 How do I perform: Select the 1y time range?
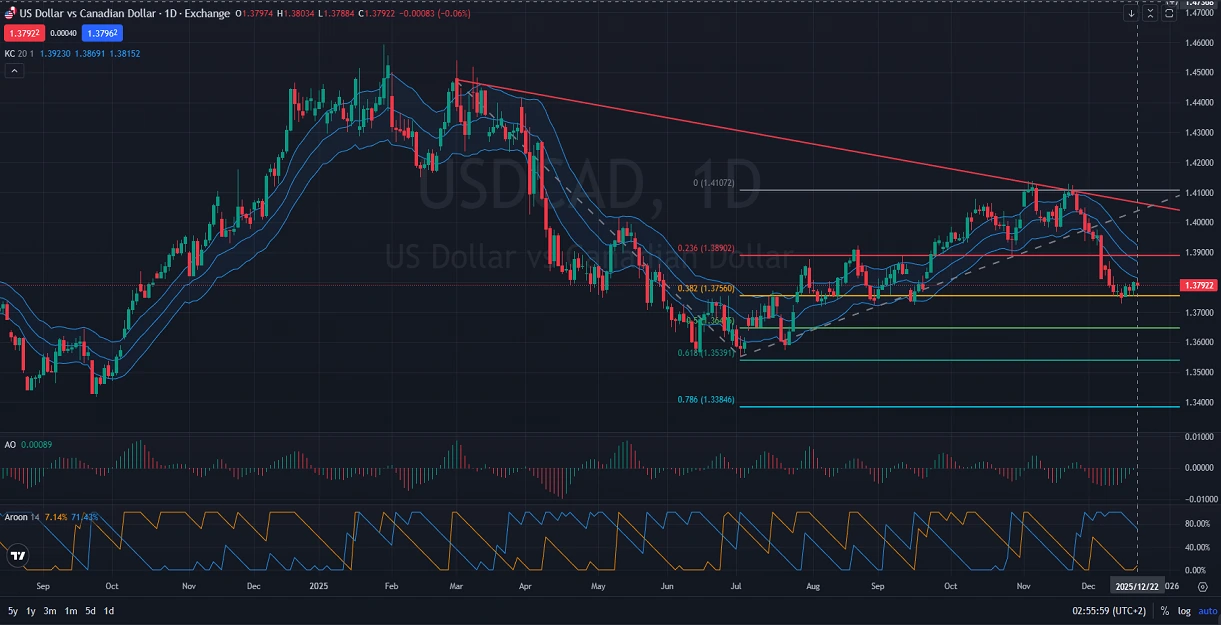31,610
